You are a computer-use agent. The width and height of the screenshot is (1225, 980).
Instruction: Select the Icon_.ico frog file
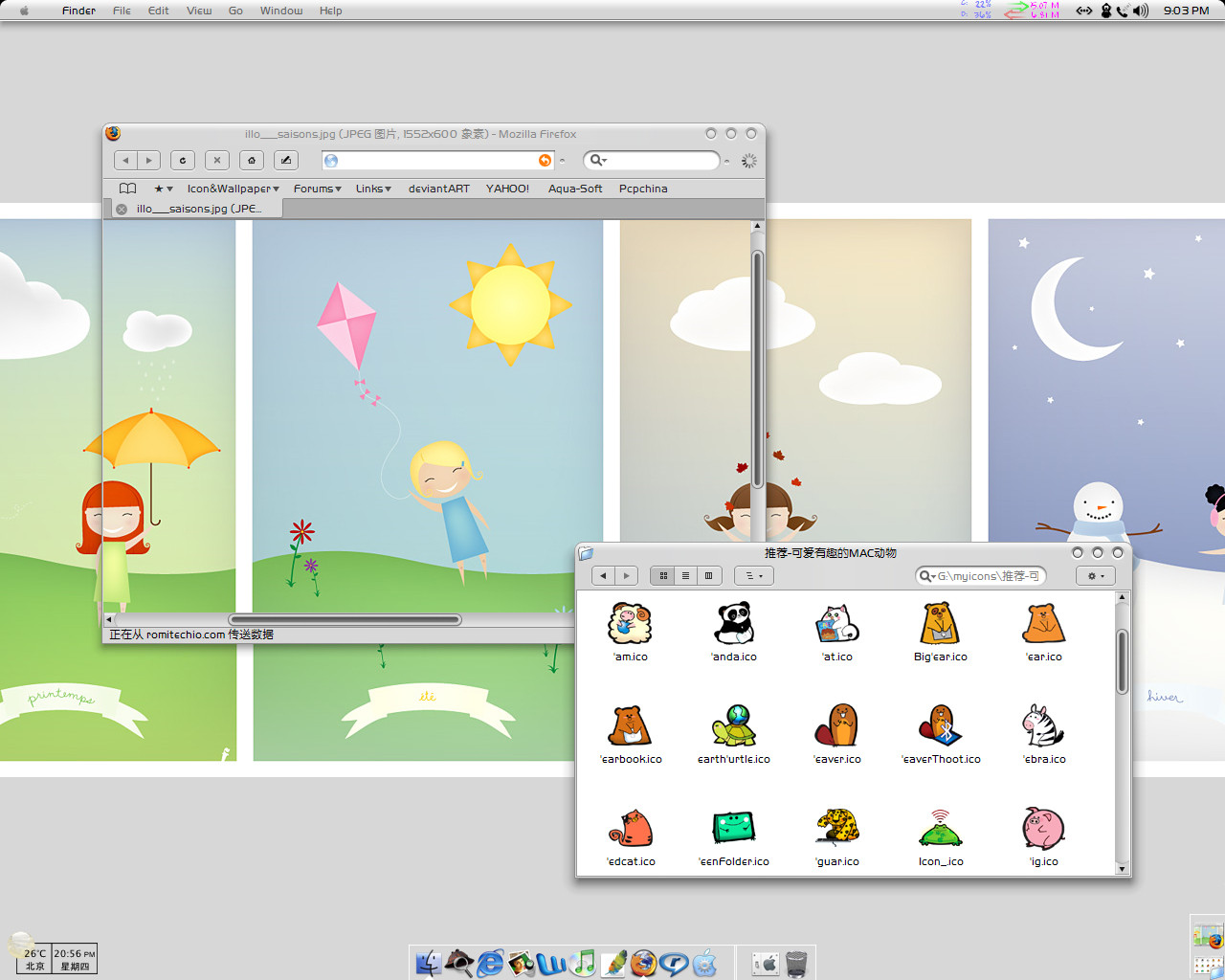coord(941,837)
